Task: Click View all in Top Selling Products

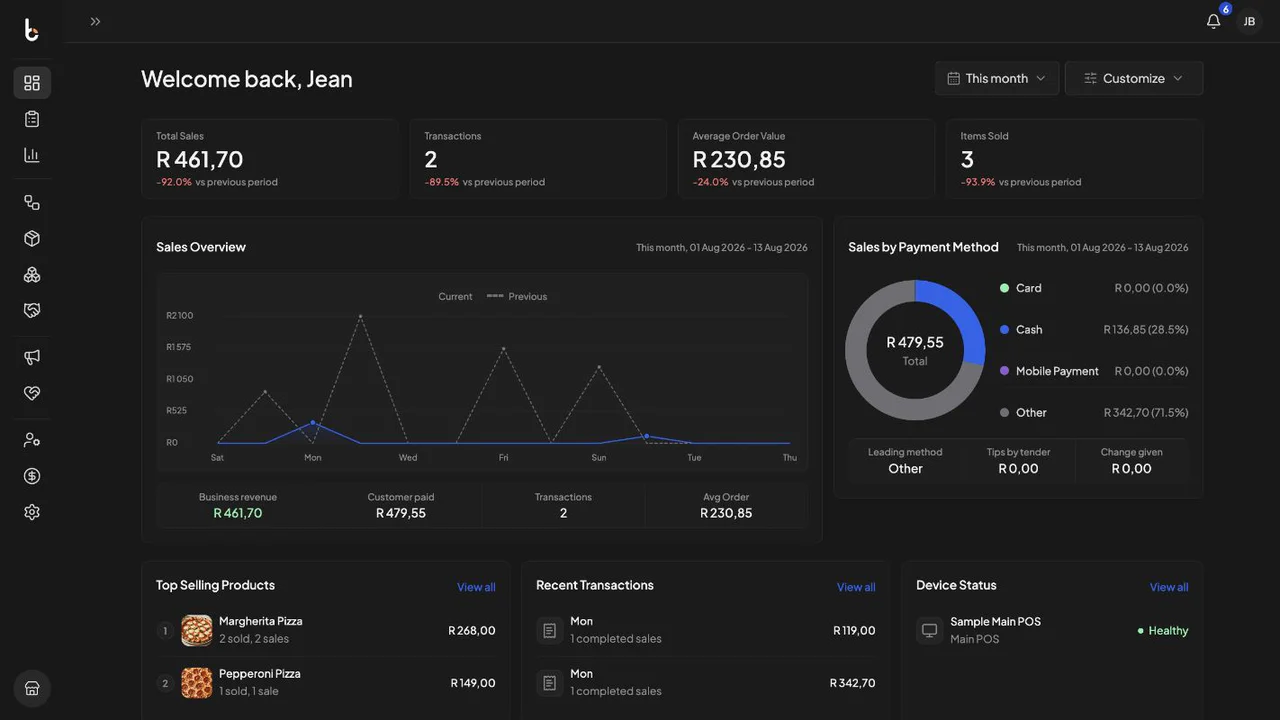Action: pyautogui.click(x=476, y=587)
